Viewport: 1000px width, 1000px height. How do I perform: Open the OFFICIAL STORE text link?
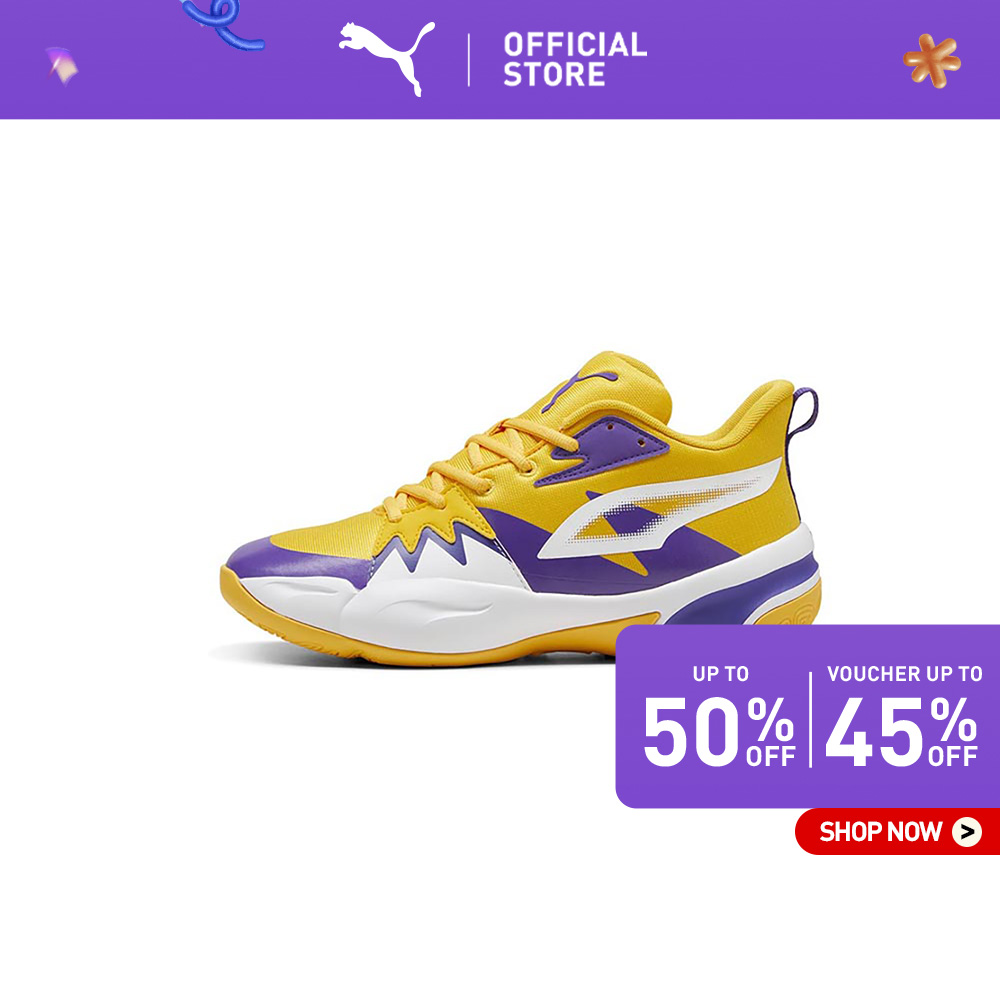tap(575, 59)
